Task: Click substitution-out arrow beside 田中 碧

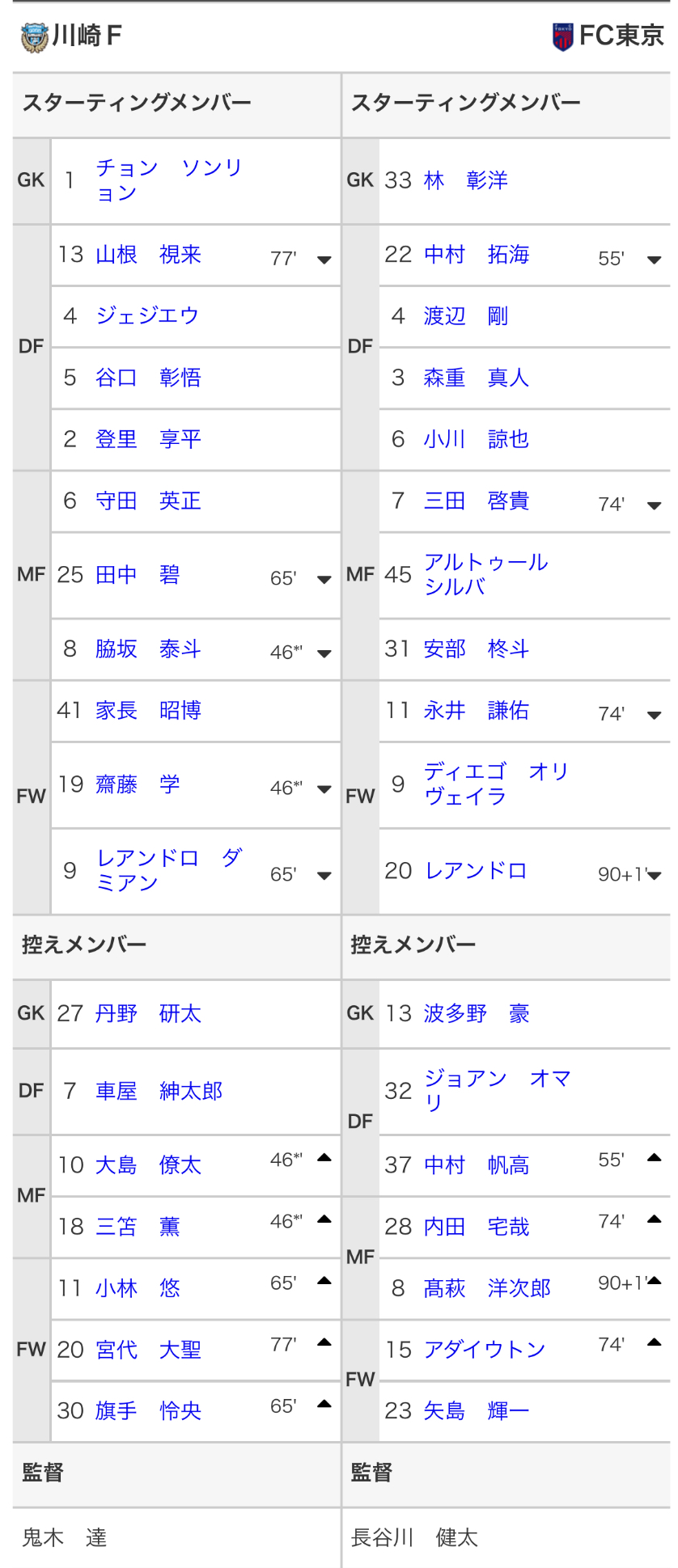Action: (324, 579)
